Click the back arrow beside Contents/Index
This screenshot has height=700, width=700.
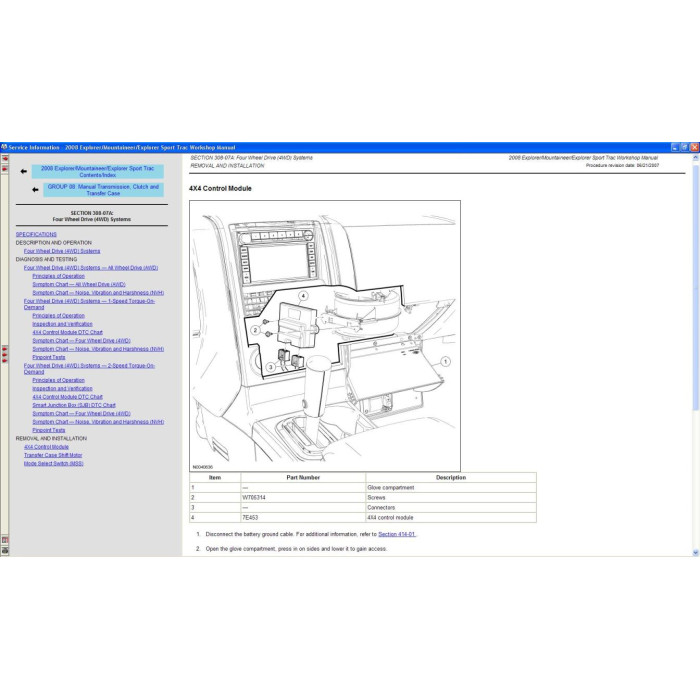click(24, 171)
